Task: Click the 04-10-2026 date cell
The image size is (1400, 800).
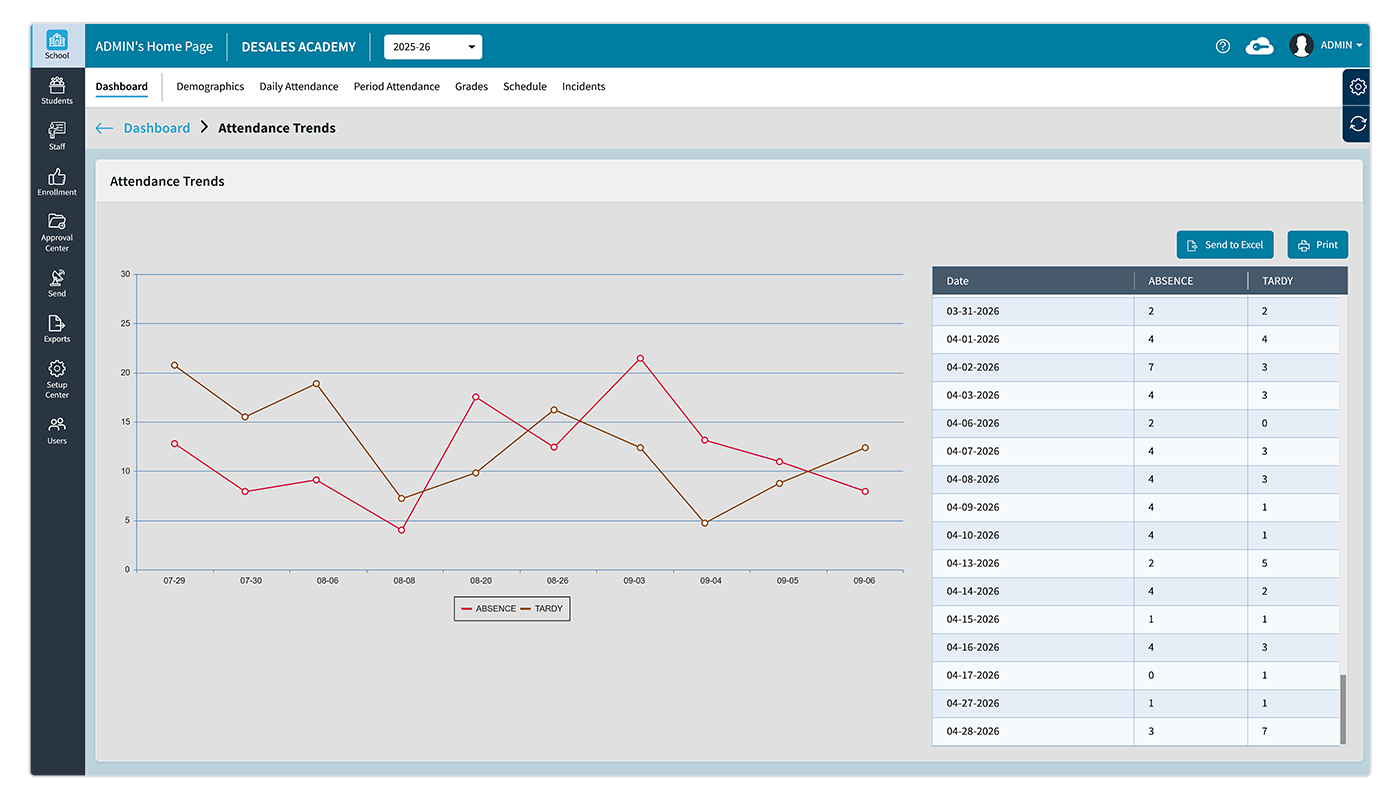Action: click(1033, 535)
